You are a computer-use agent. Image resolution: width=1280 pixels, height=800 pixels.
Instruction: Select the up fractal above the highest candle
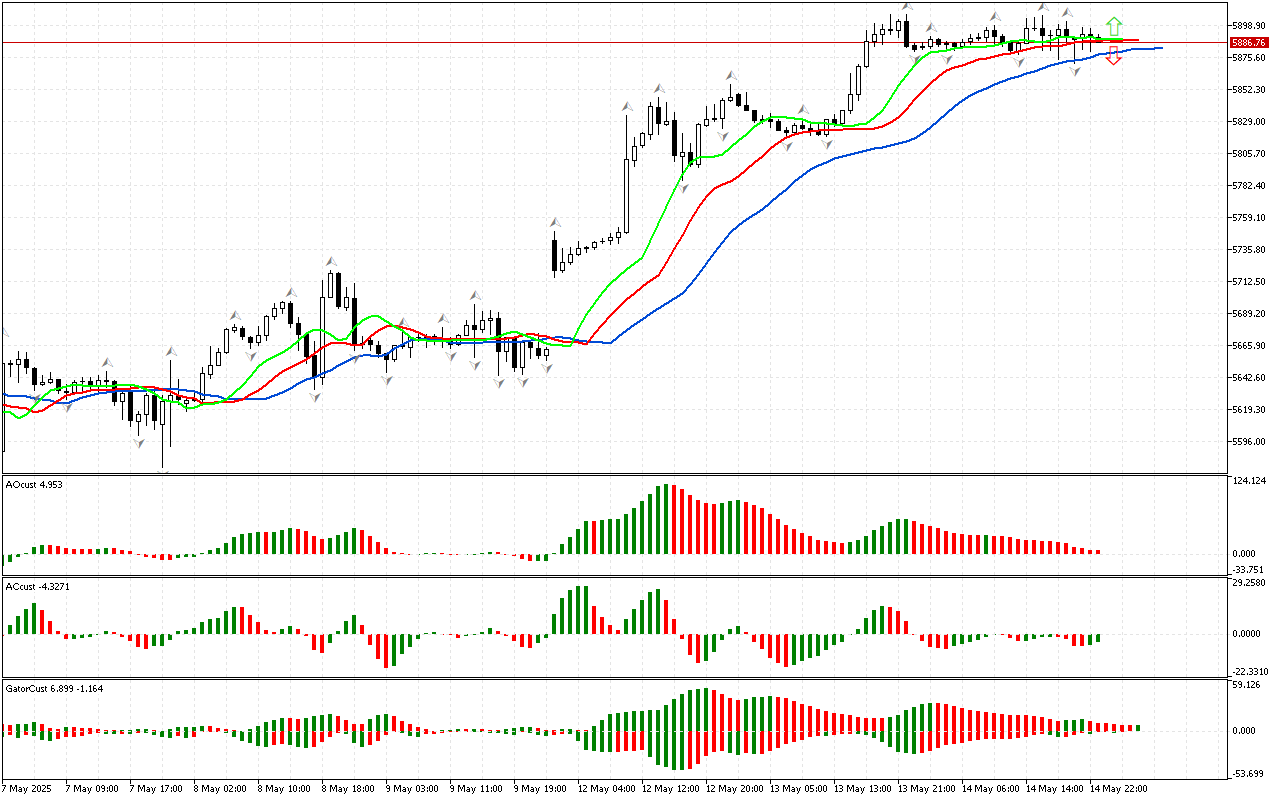906,7
